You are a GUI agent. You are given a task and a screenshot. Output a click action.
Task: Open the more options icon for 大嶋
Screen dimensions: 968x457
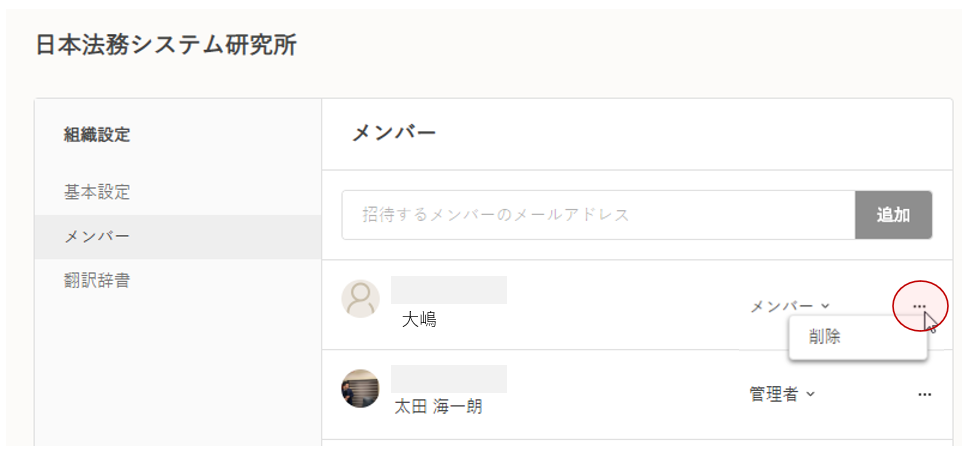point(920,306)
